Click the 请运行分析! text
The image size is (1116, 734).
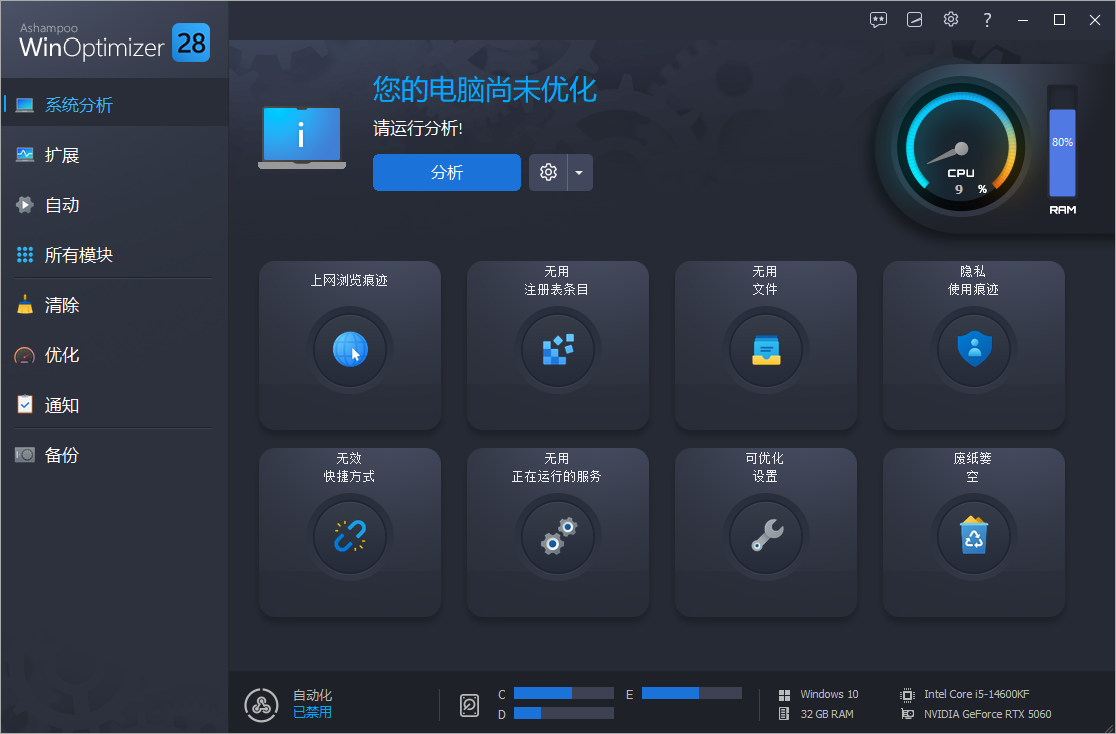pyautogui.click(x=418, y=129)
